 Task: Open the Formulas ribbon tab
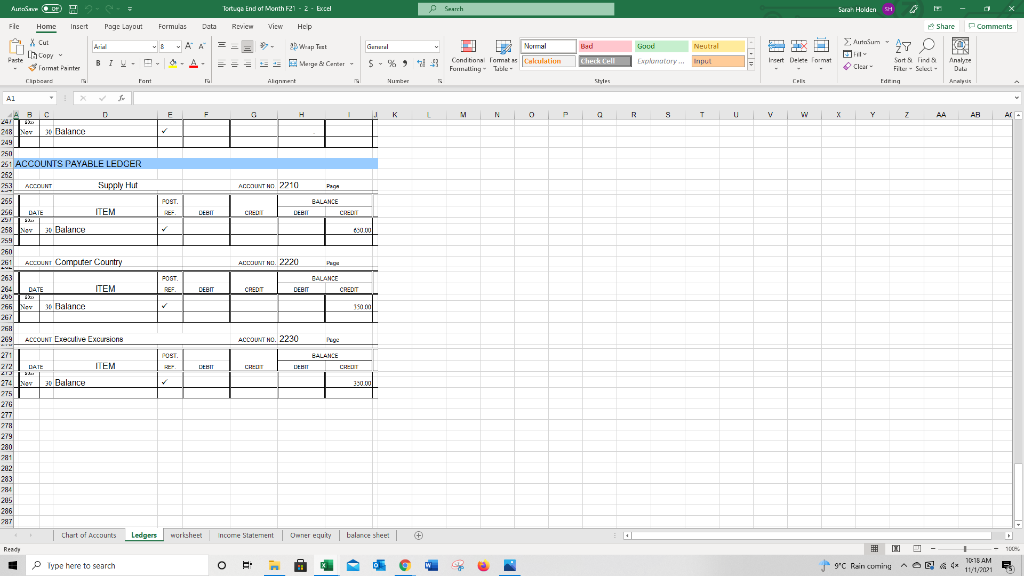pyautogui.click(x=172, y=27)
